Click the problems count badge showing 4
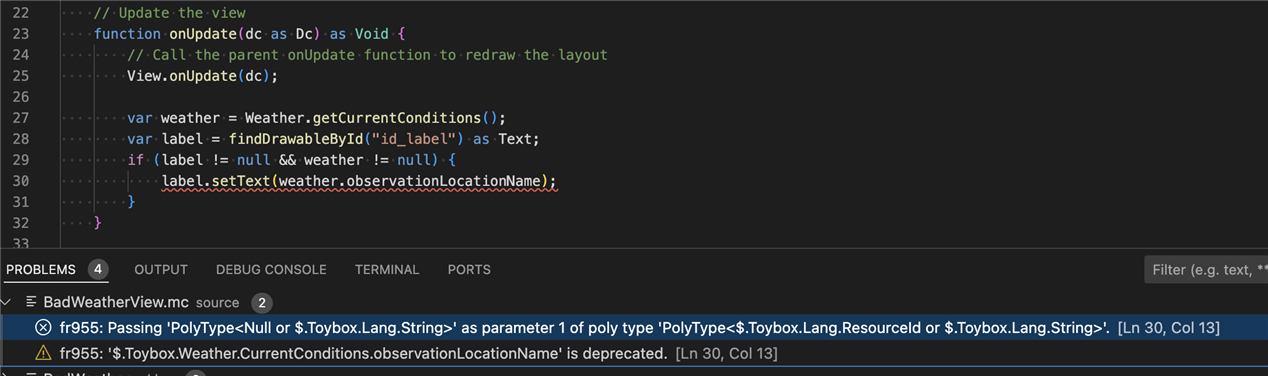The height and width of the screenshot is (376, 1268). click(97, 270)
